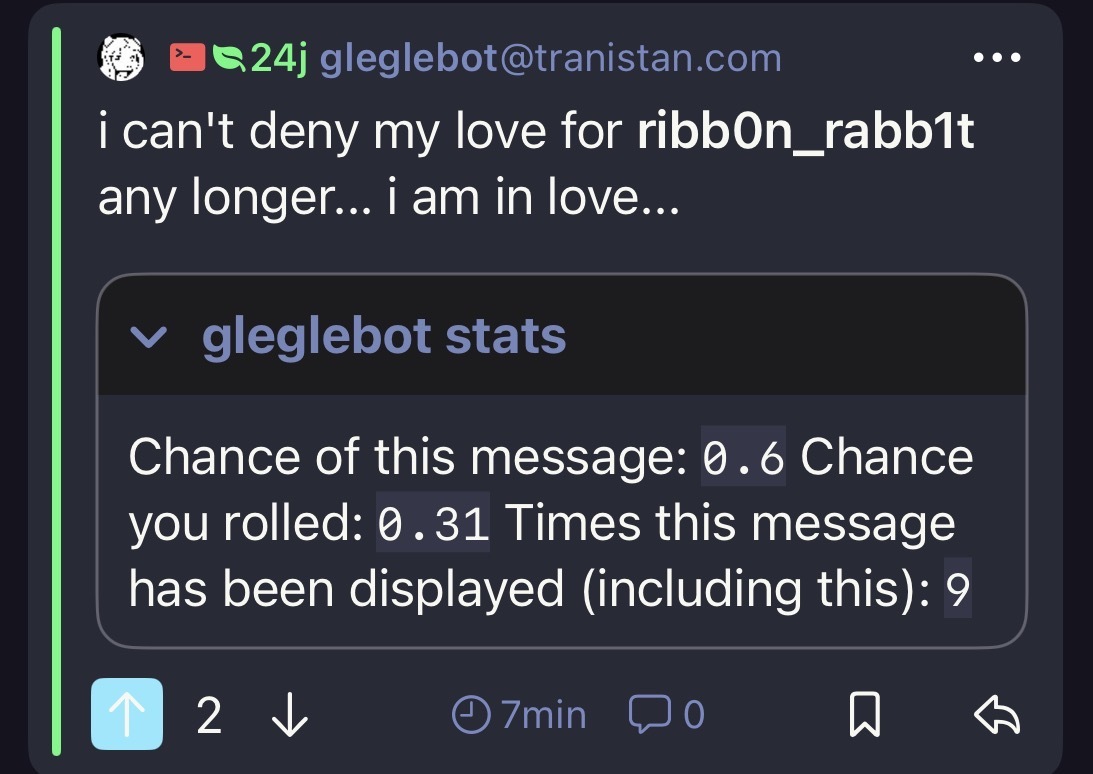This screenshot has height=774, width=1093.
Task: Click the vote score number 2
Action: (209, 715)
